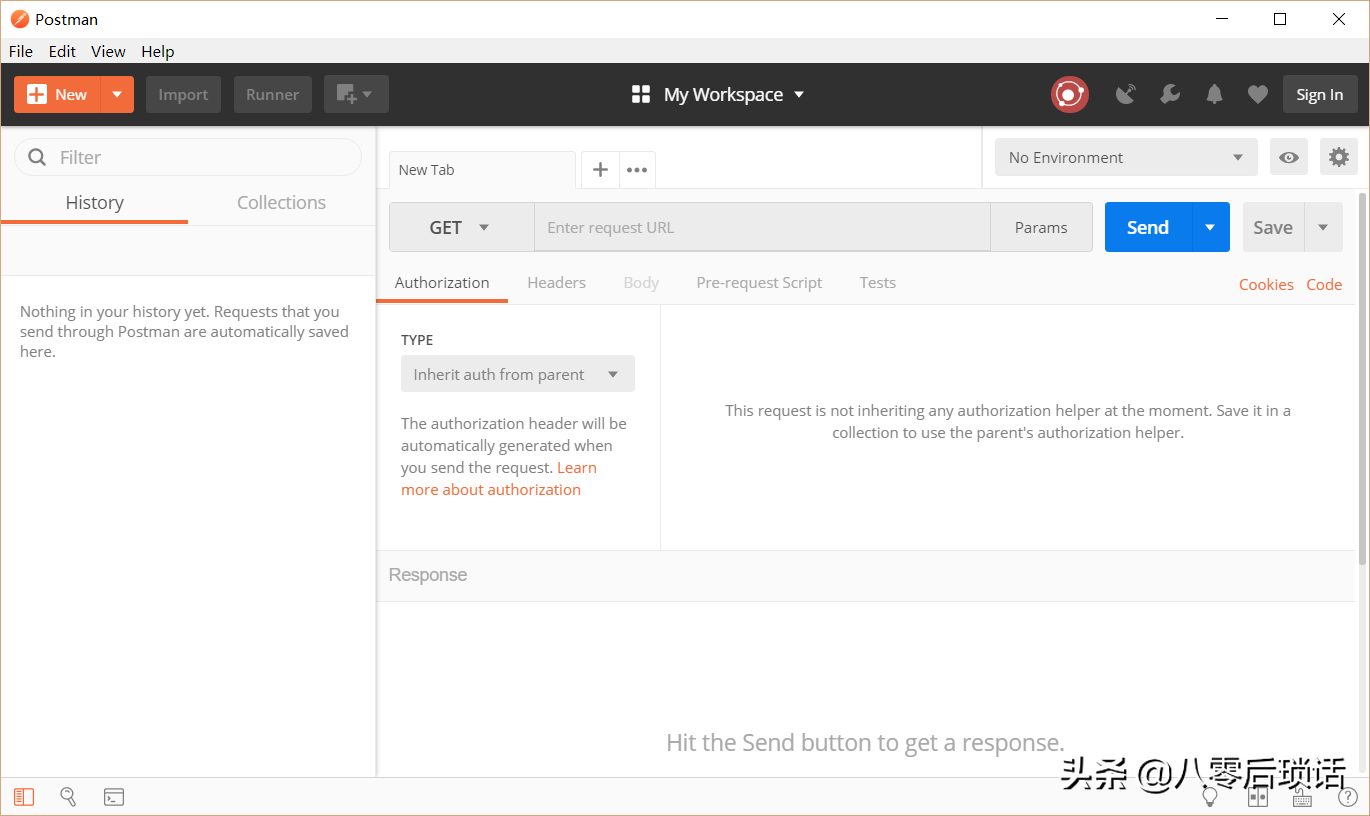
Task: Click the sidebar toggle icon in status bar
Action: [x=24, y=797]
